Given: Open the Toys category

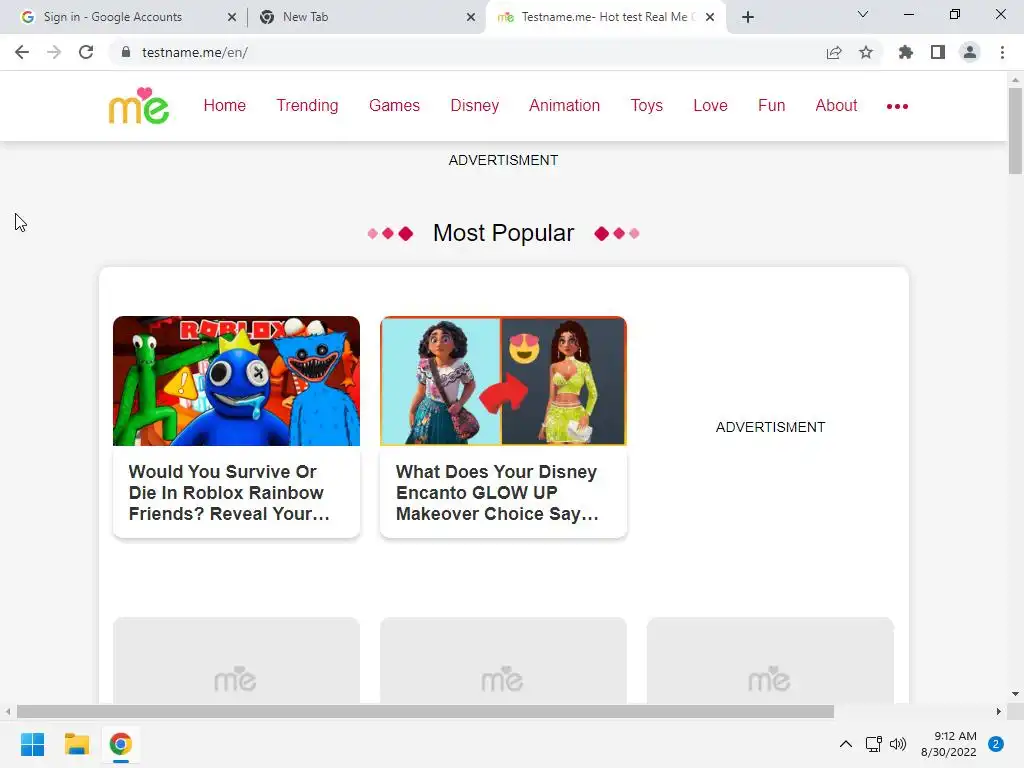Looking at the screenshot, I should tap(647, 106).
